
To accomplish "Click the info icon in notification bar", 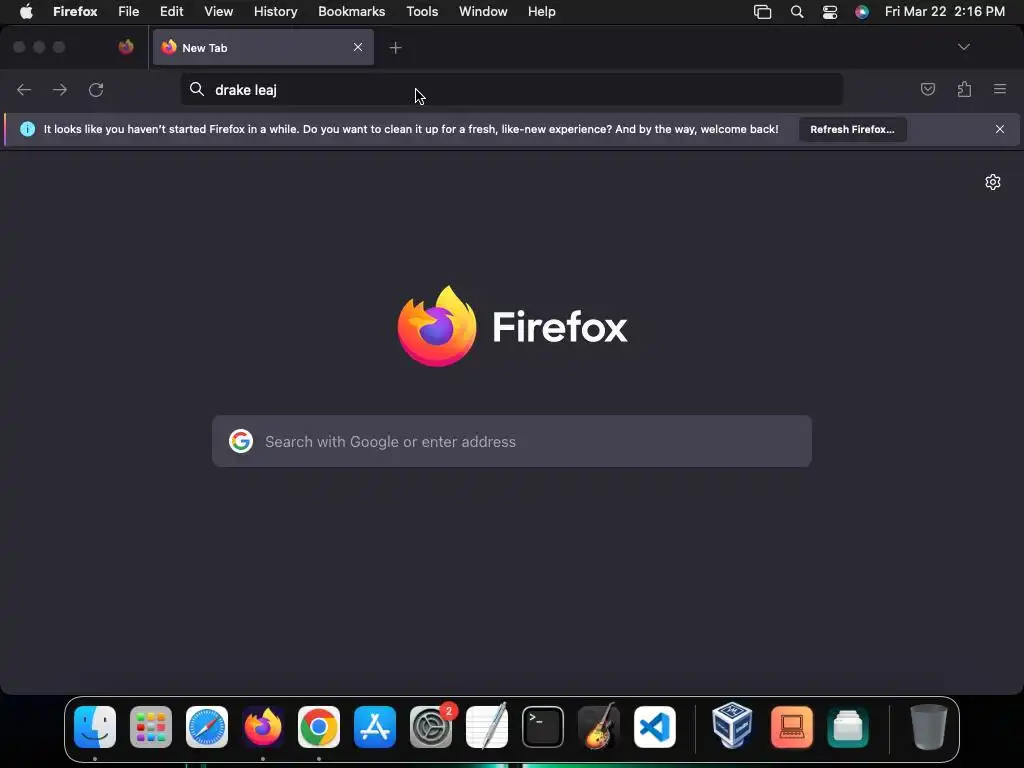I will tap(27, 129).
